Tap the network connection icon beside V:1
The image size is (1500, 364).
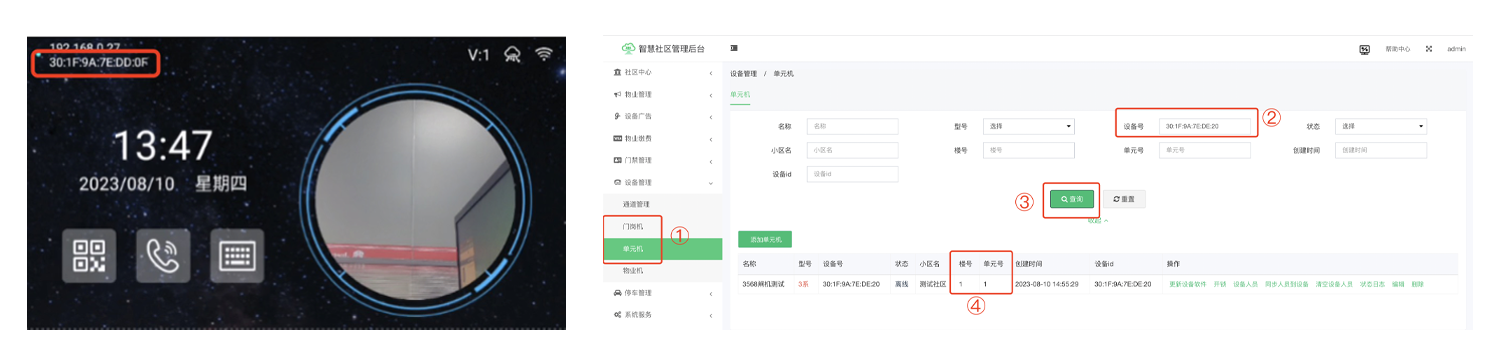pos(513,54)
